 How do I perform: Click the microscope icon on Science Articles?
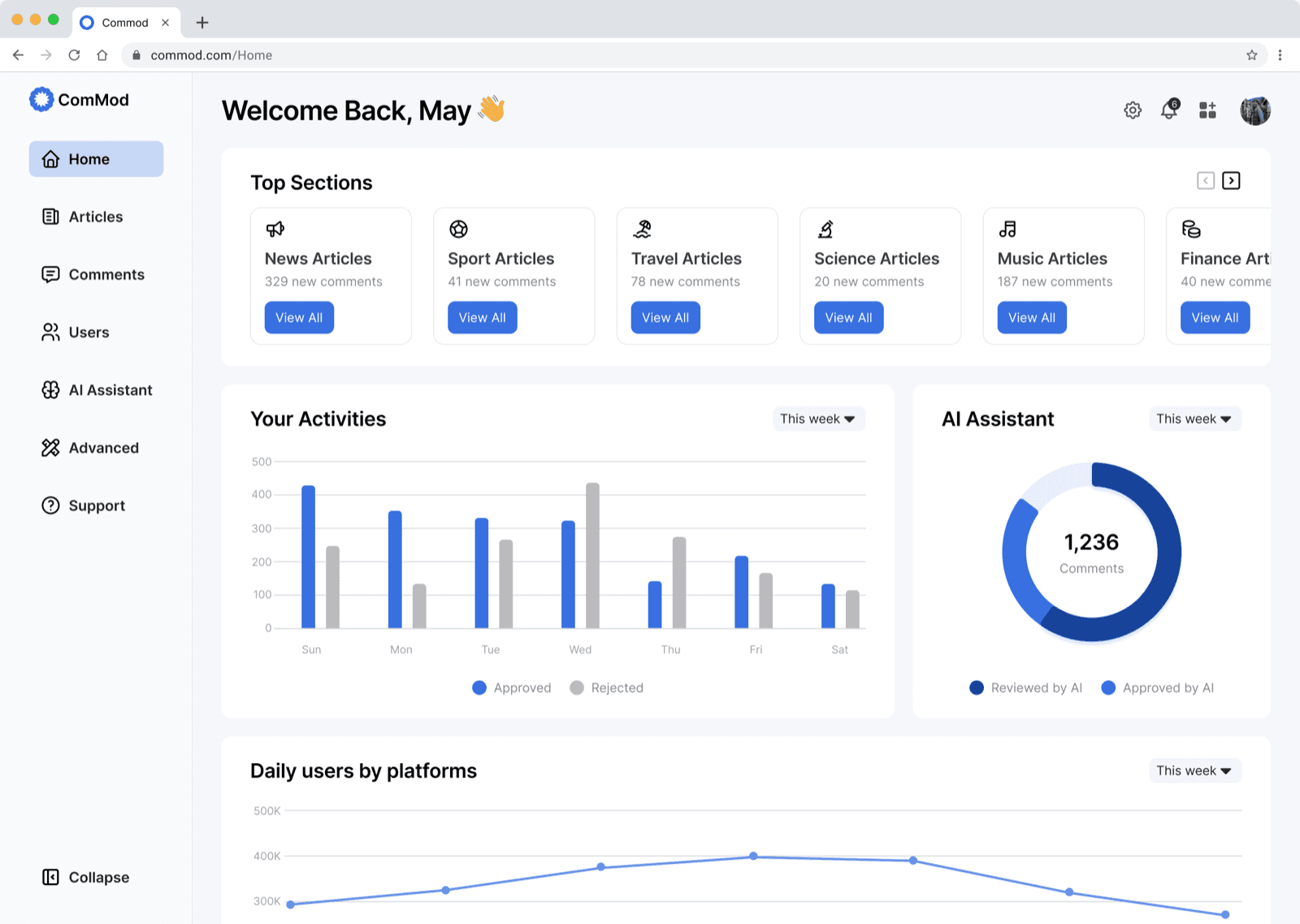pos(825,229)
